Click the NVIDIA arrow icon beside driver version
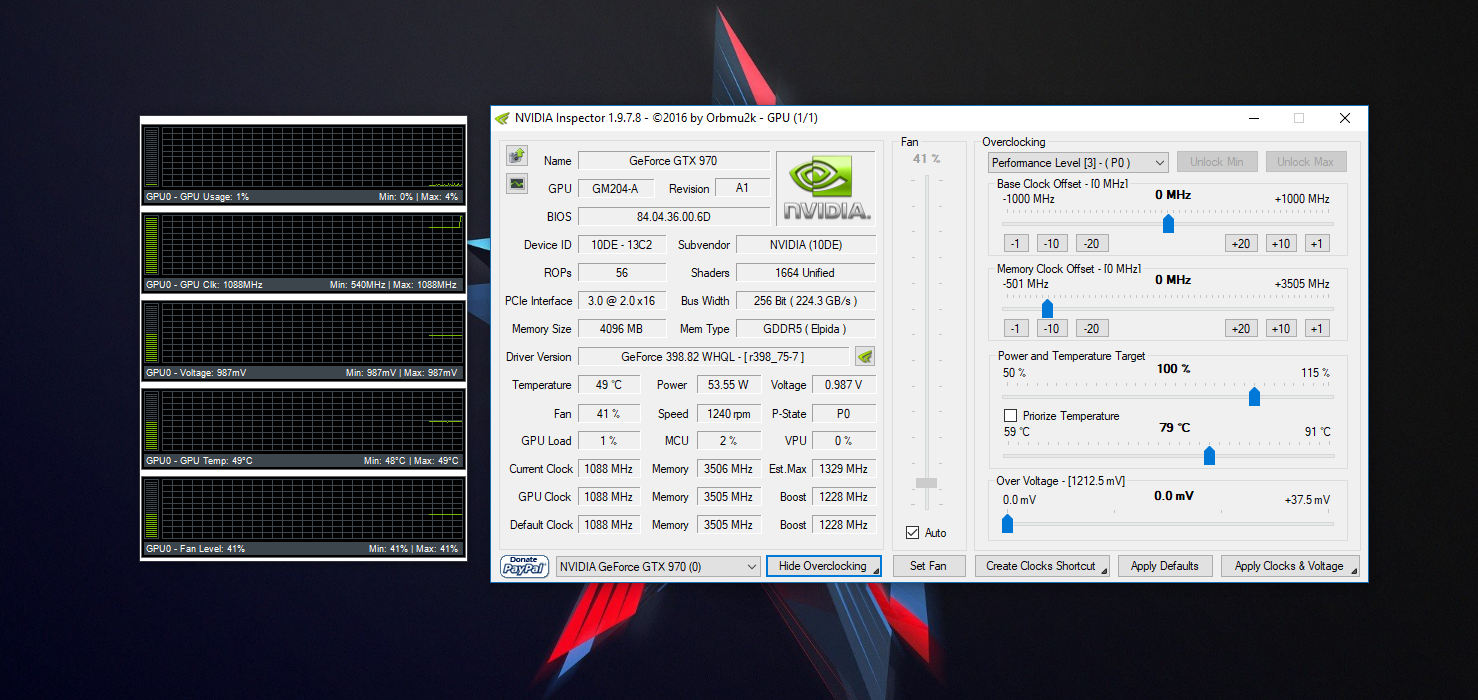The width and height of the screenshot is (1478, 700). click(864, 356)
